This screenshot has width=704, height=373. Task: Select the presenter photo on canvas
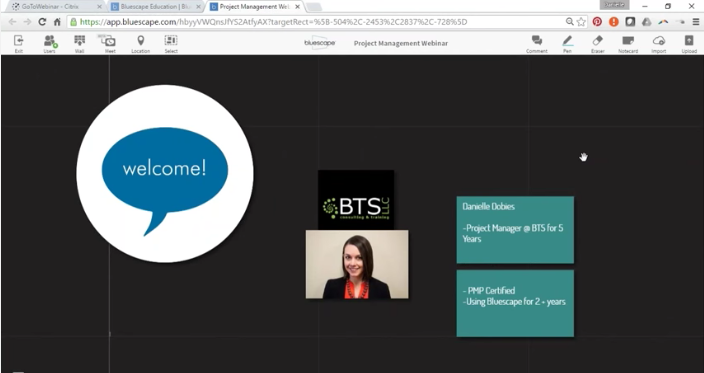pyautogui.click(x=357, y=264)
